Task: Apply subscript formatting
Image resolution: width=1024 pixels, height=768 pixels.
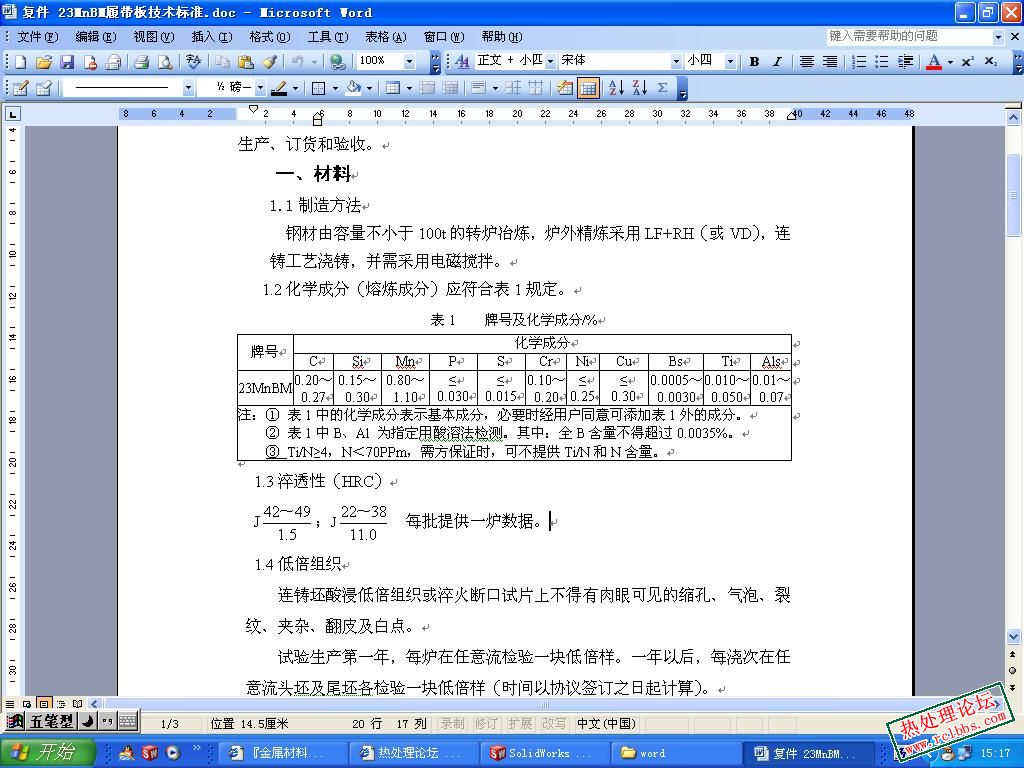Action: pyautogui.click(x=991, y=62)
